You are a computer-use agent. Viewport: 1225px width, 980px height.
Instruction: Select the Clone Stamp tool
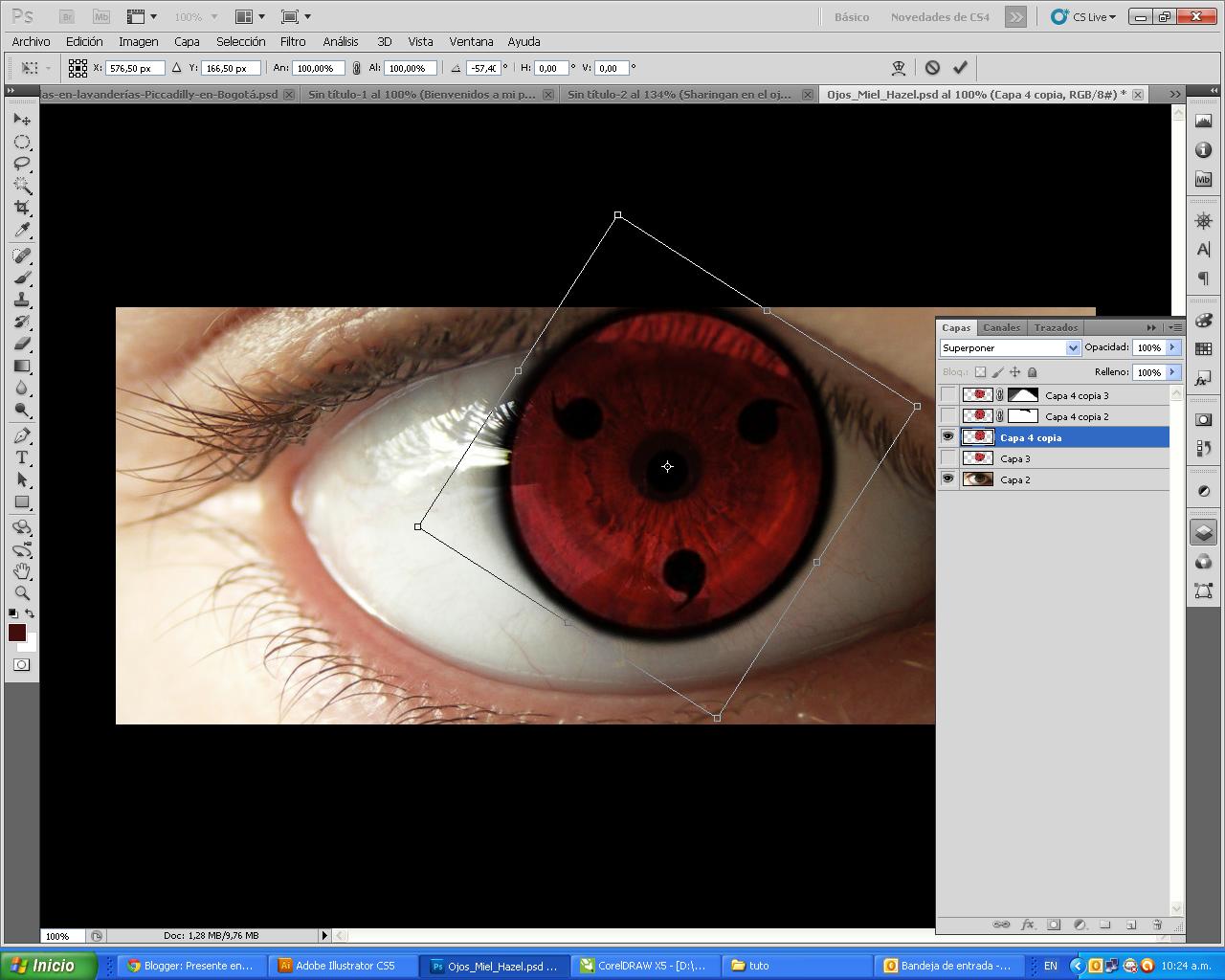[x=22, y=300]
